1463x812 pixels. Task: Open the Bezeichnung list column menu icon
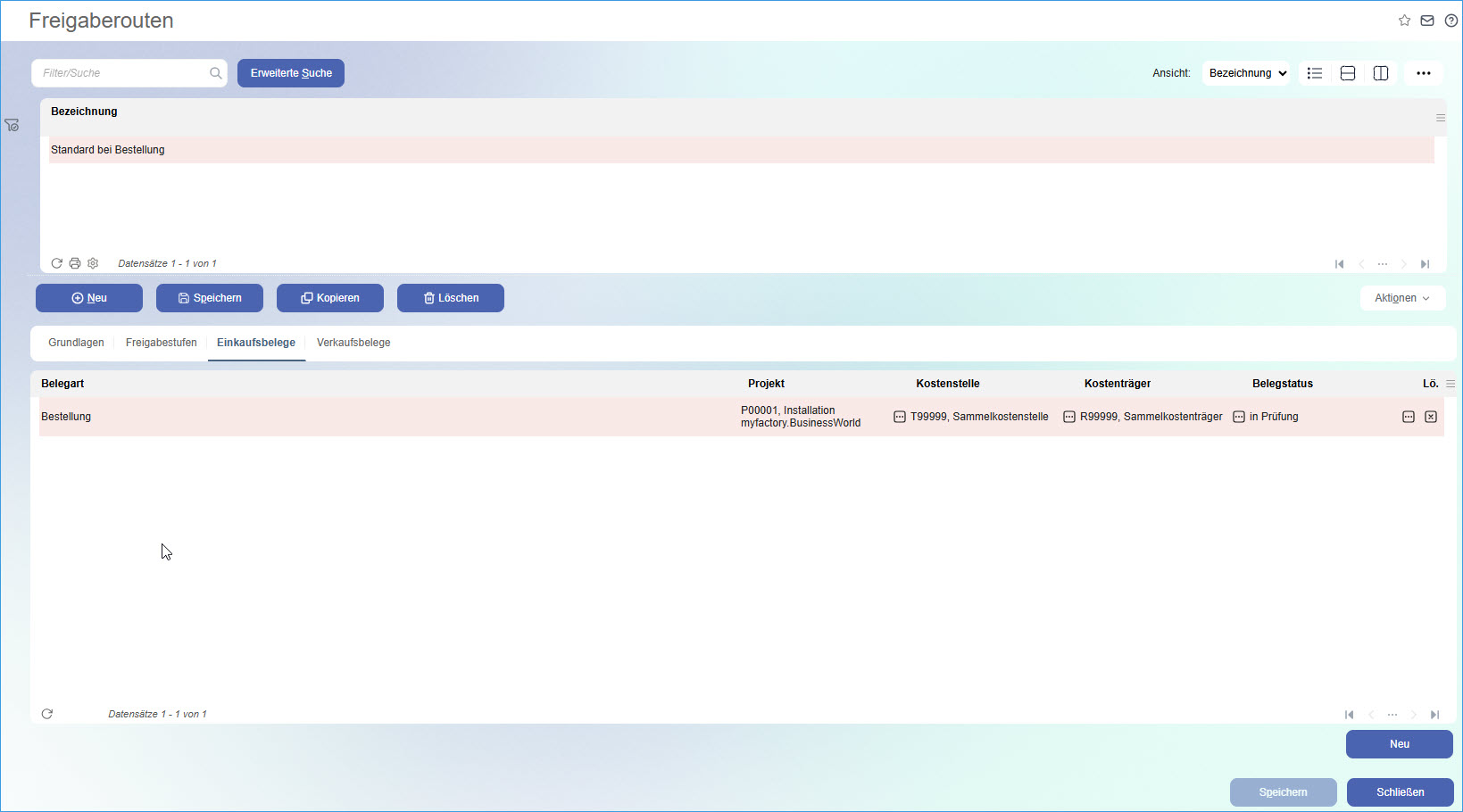coord(1441,118)
